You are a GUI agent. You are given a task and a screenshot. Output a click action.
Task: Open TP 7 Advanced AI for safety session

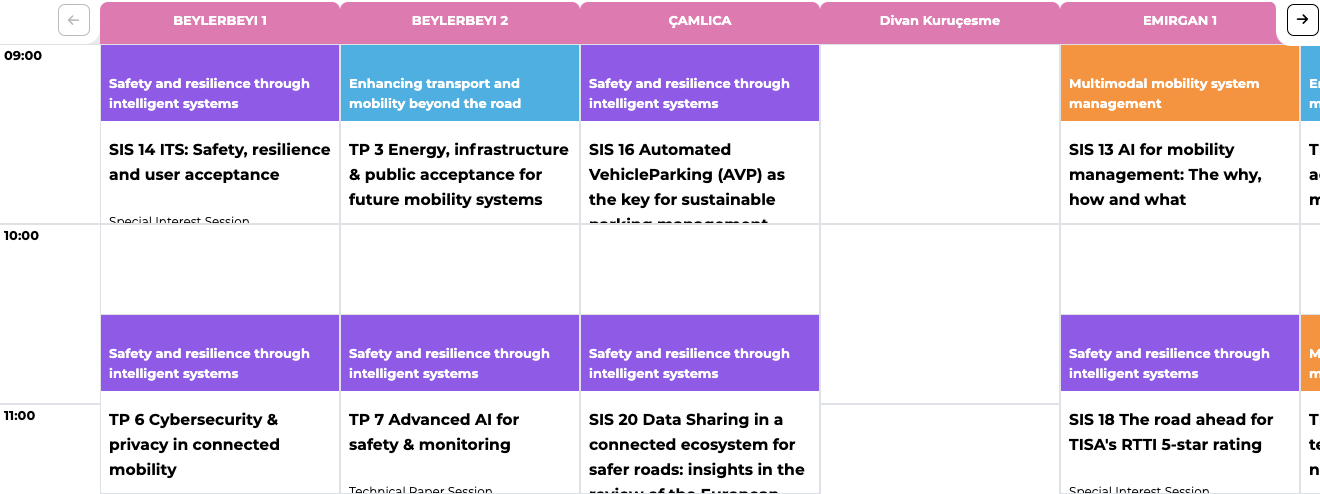434,432
